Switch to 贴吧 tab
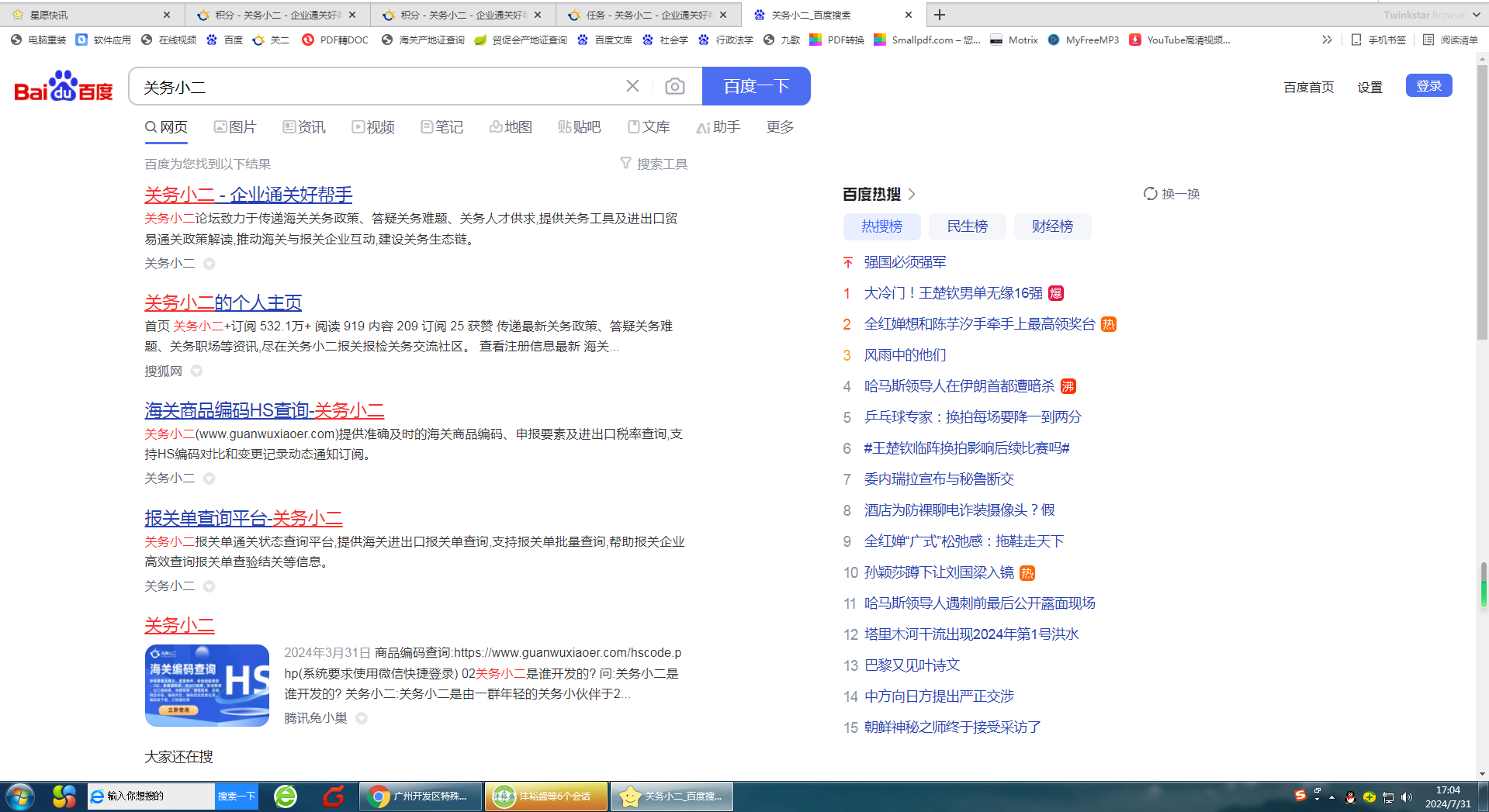 (x=579, y=127)
